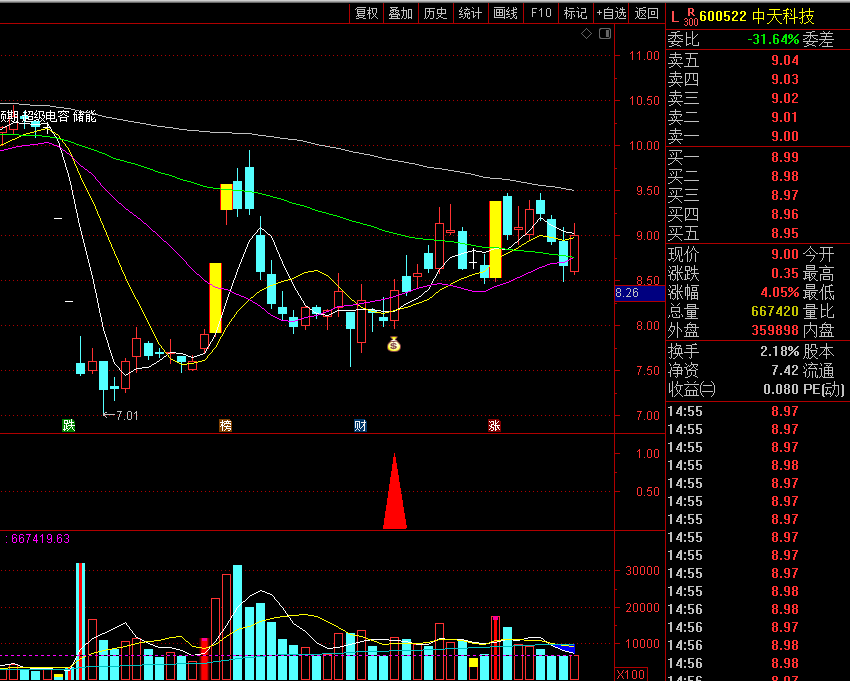Viewport: 850px width, 681px height.
Task: Open the 统计 statistics tool
Action: coord(470,14)
